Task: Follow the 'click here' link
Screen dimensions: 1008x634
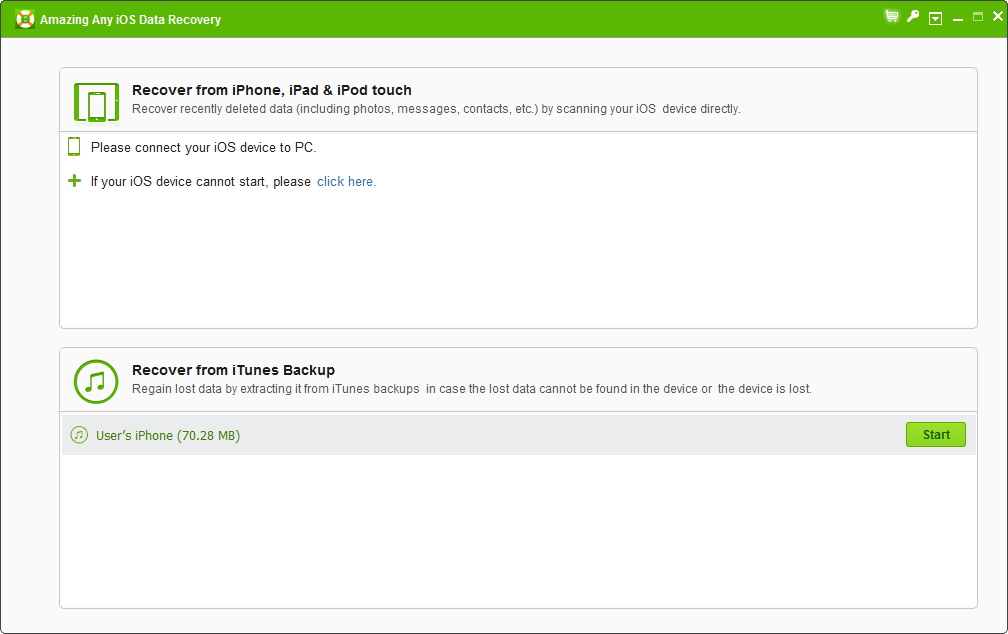Action: (346, 182)
